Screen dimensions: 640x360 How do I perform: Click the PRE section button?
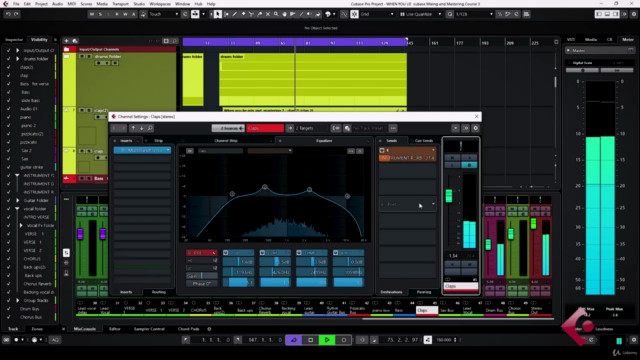[202, 253]
